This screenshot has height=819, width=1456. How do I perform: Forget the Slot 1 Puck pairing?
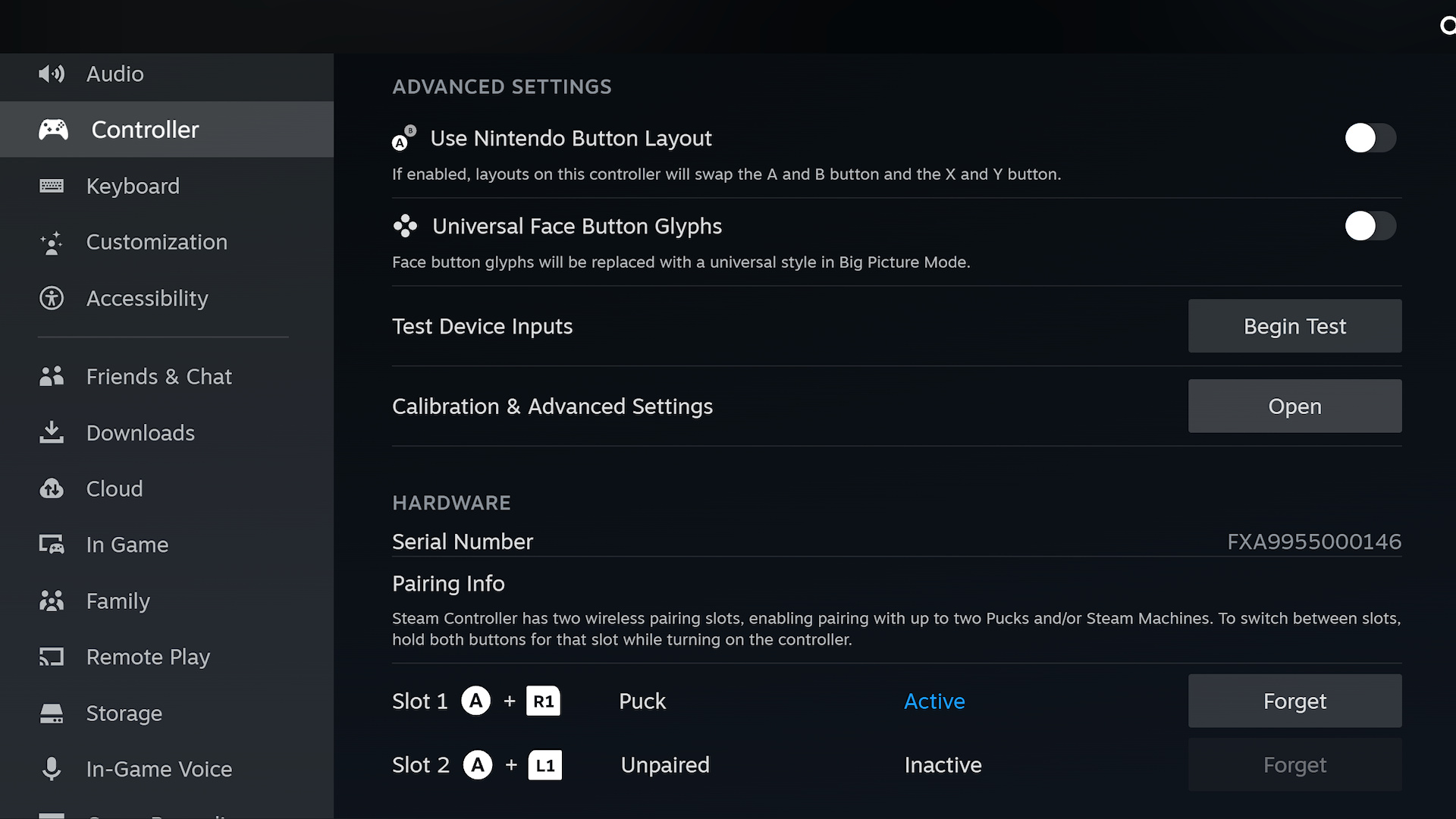point(1294,701)
